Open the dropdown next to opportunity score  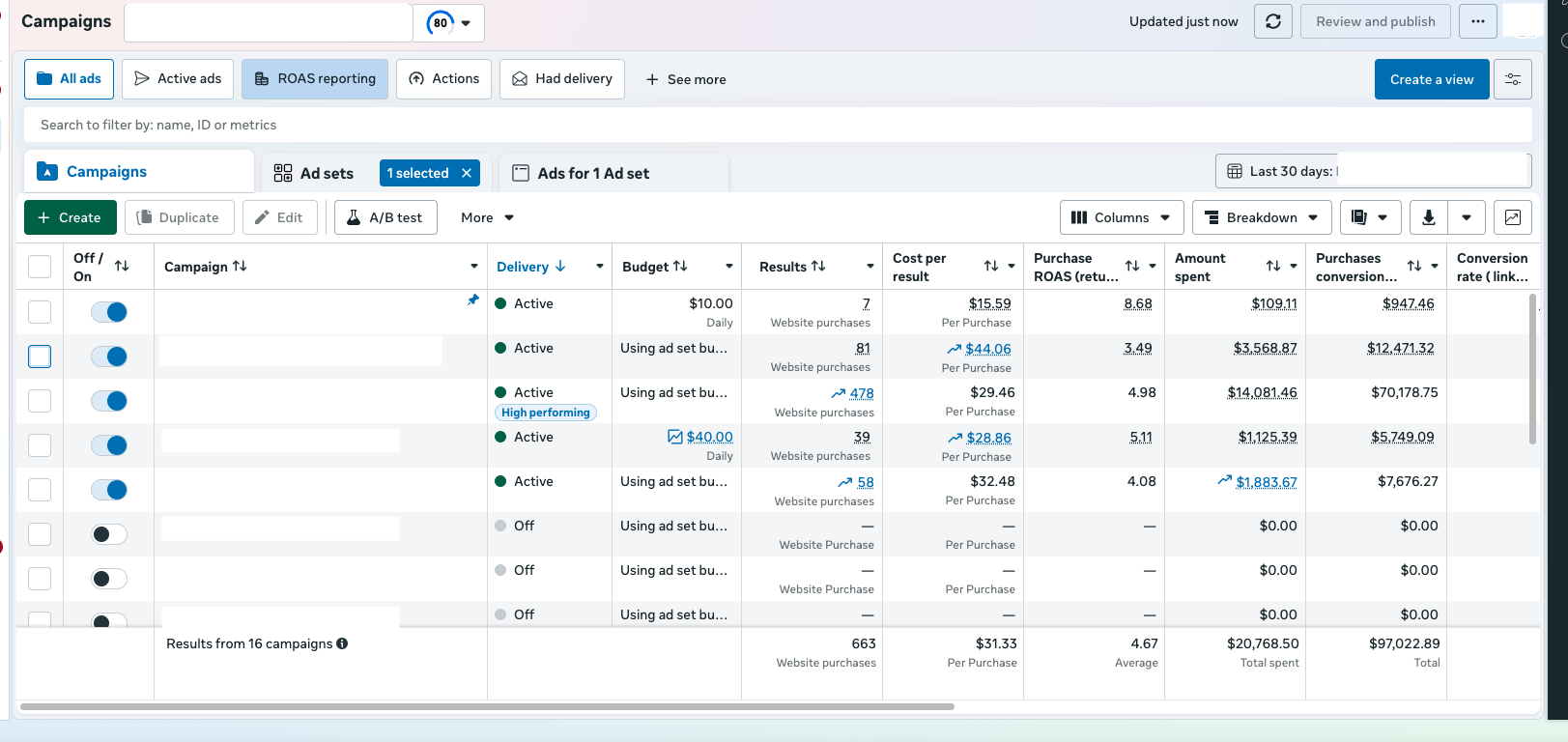pyautogui.click(x=467, y=23)
